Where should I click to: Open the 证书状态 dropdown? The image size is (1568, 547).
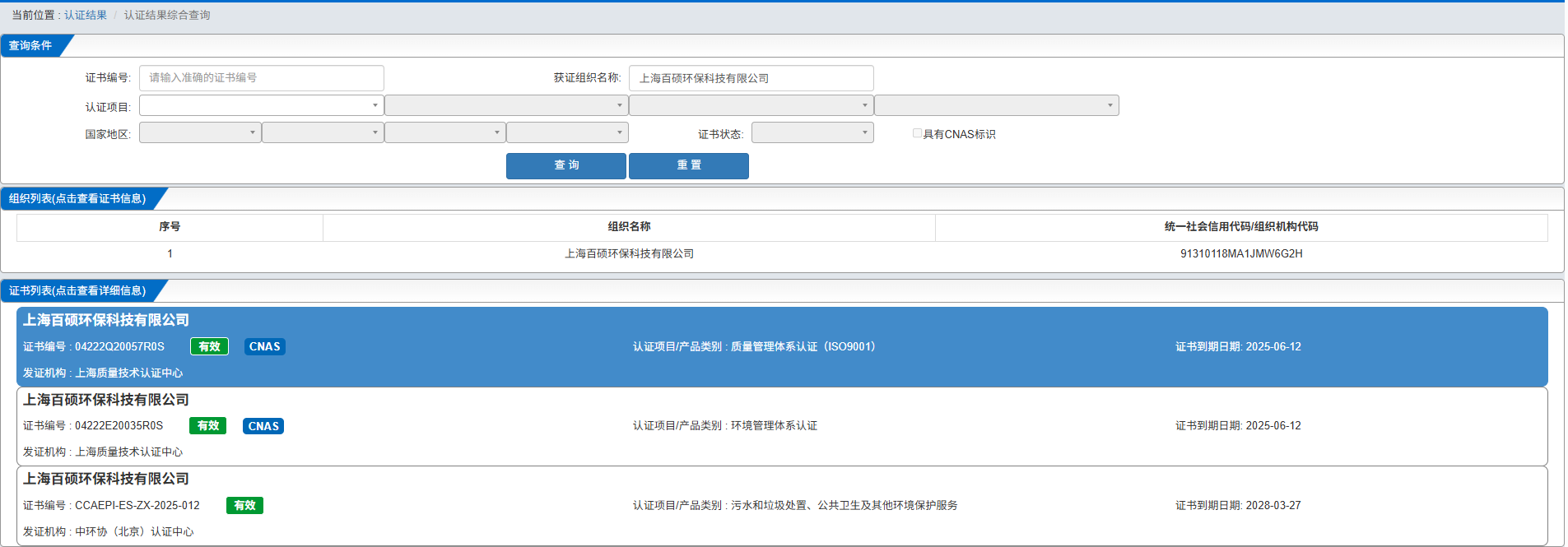pyautogui.click(x=812, y=132)
